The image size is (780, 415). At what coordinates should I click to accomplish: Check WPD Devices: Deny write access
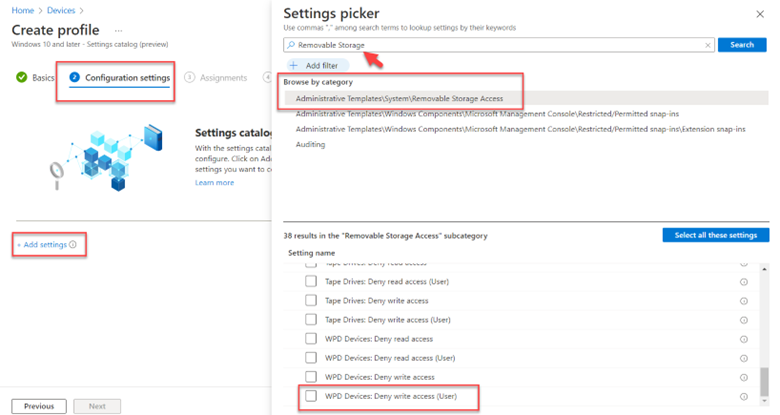point(311,377)
